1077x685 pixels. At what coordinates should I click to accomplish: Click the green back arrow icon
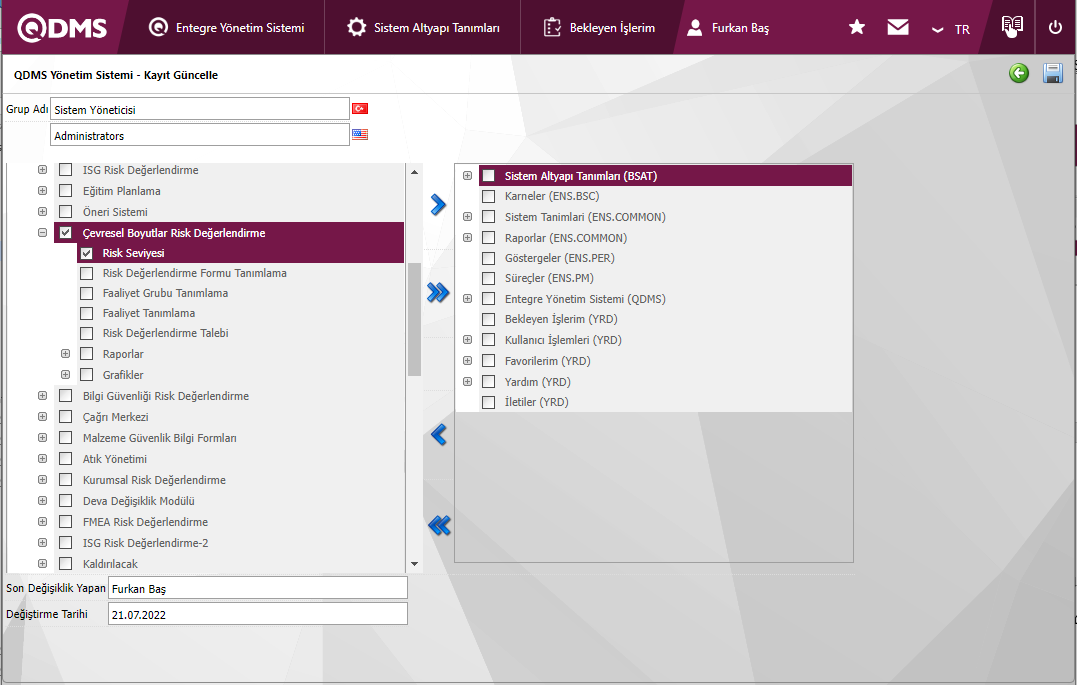[1019, 73]
